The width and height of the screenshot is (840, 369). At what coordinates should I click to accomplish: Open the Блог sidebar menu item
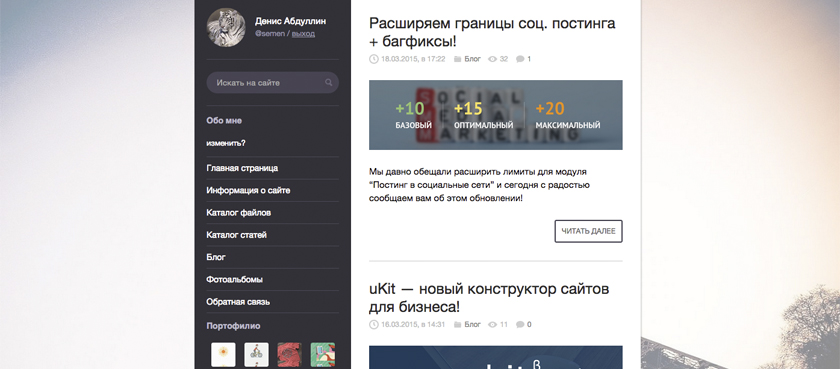(x=216, y=257)
